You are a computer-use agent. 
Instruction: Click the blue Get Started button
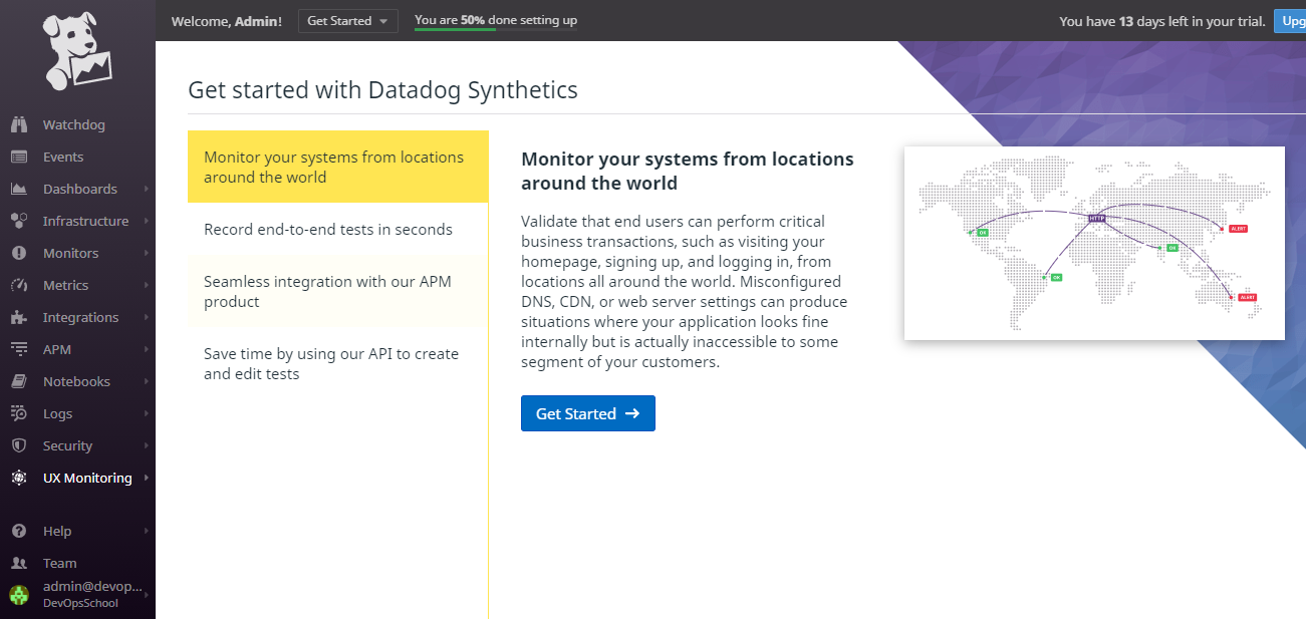click(587, 413)
